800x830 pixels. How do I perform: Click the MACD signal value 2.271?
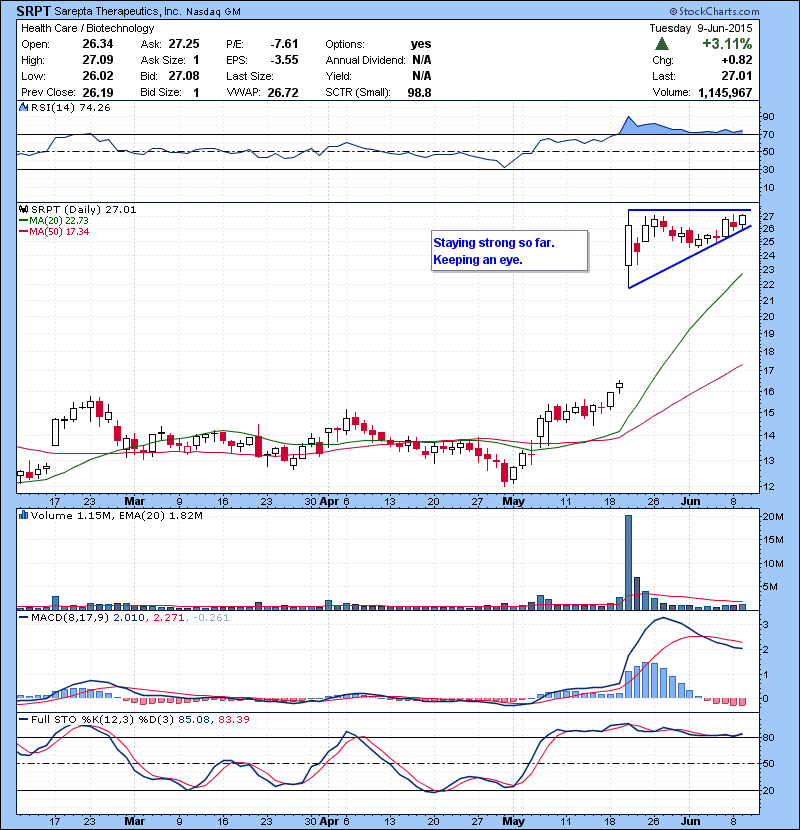pos(169,617)
